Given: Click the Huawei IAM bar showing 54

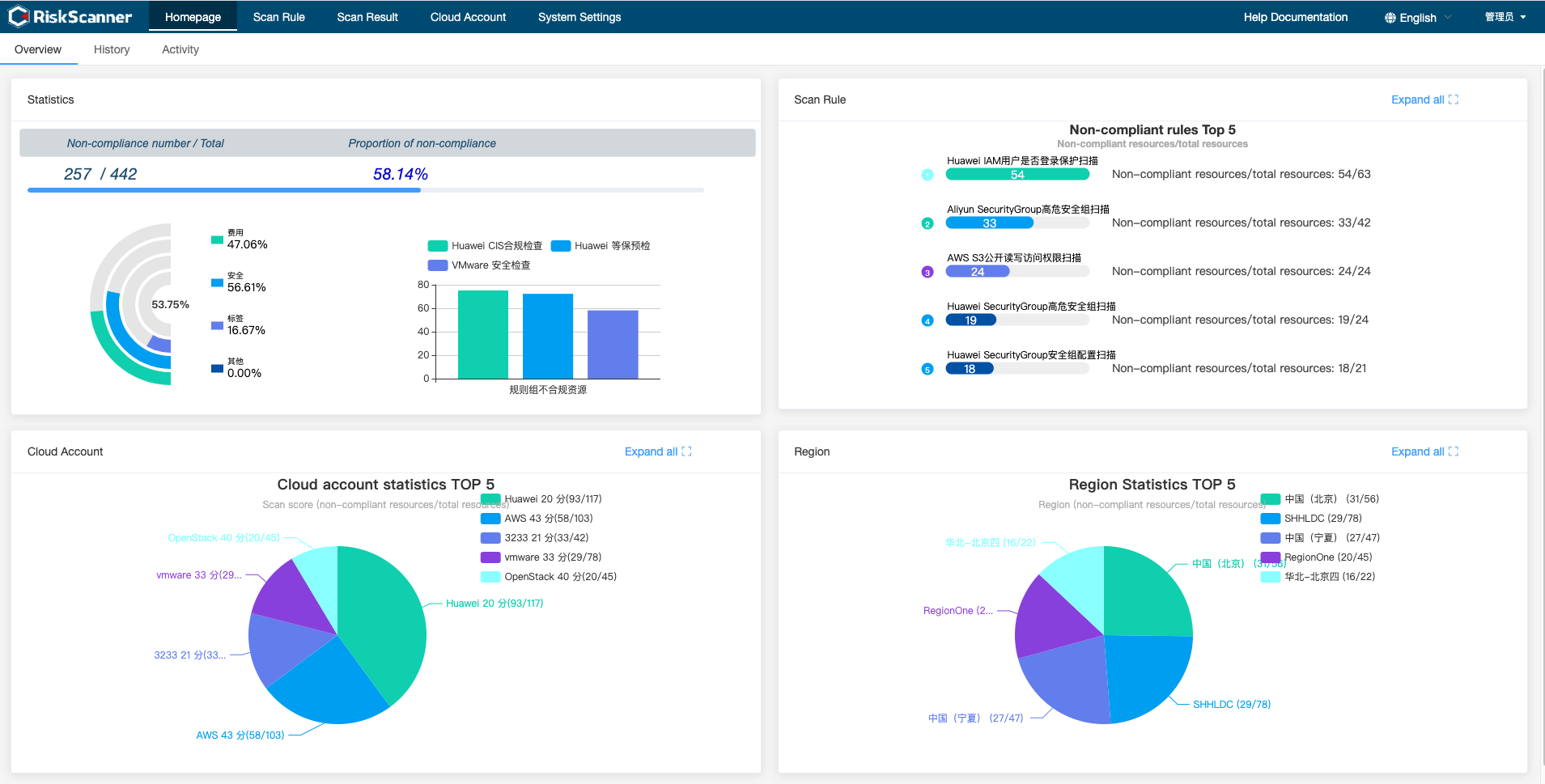Looking at the screenshot, I should tap(1017, 174).
